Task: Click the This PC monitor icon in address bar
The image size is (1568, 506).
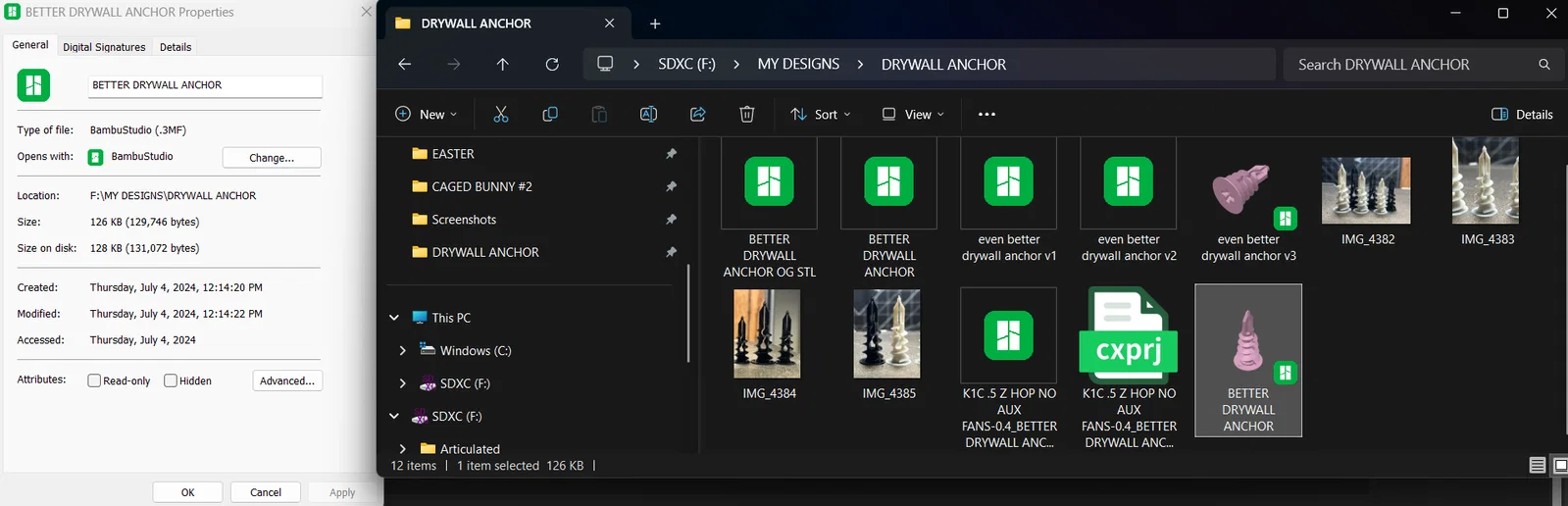Action: tap(605, 64)
